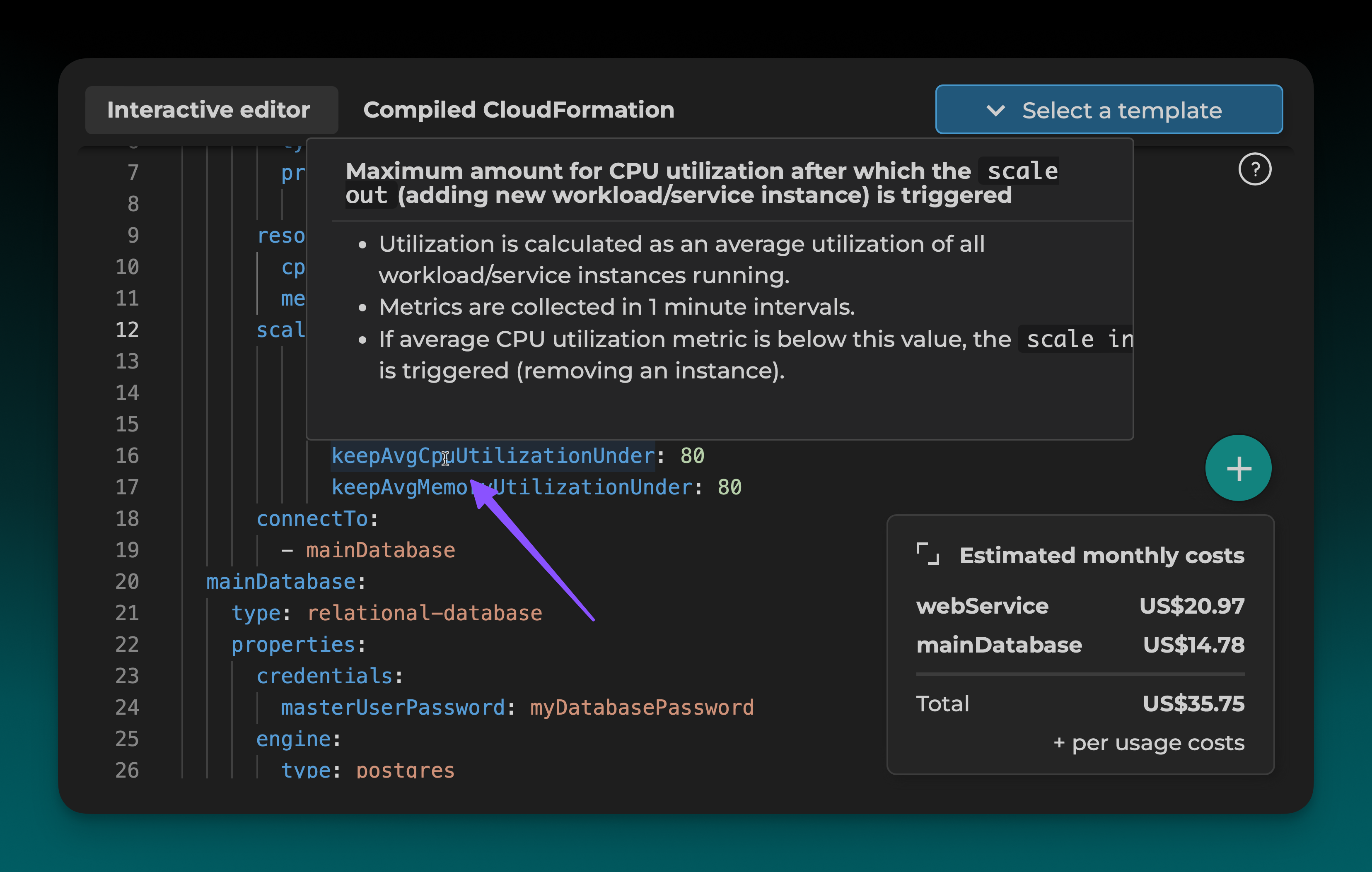Click the relational-database type value
This screenshot has width=1372, height=872.
425,613
